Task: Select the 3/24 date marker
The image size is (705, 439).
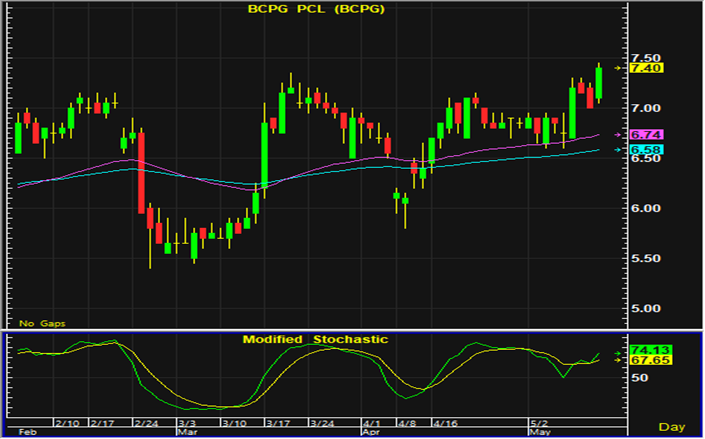Action: (x=322, y=423)
